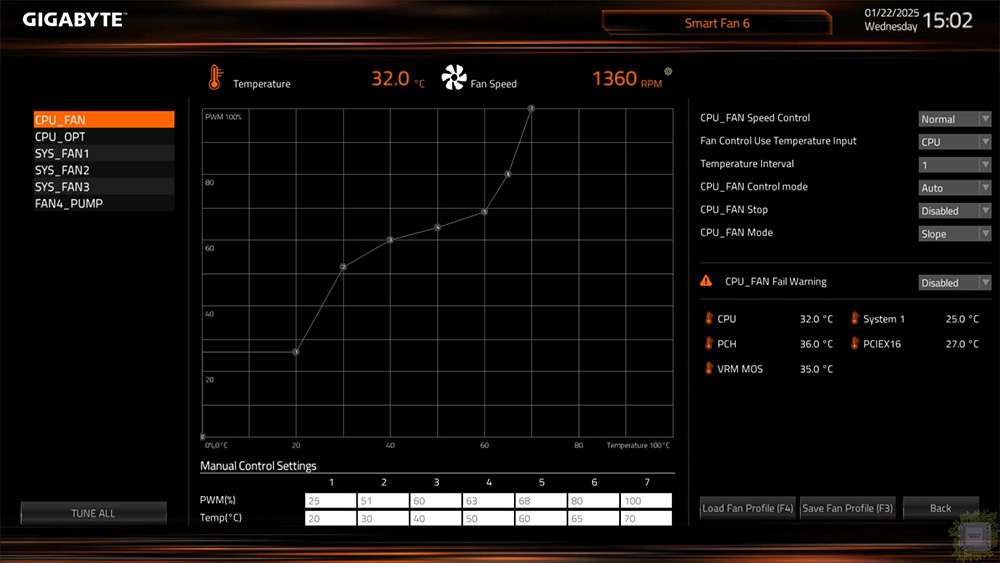Open CPU_FAN Control mode dropdown
The image size is (1000, 563).
[955, 187]
